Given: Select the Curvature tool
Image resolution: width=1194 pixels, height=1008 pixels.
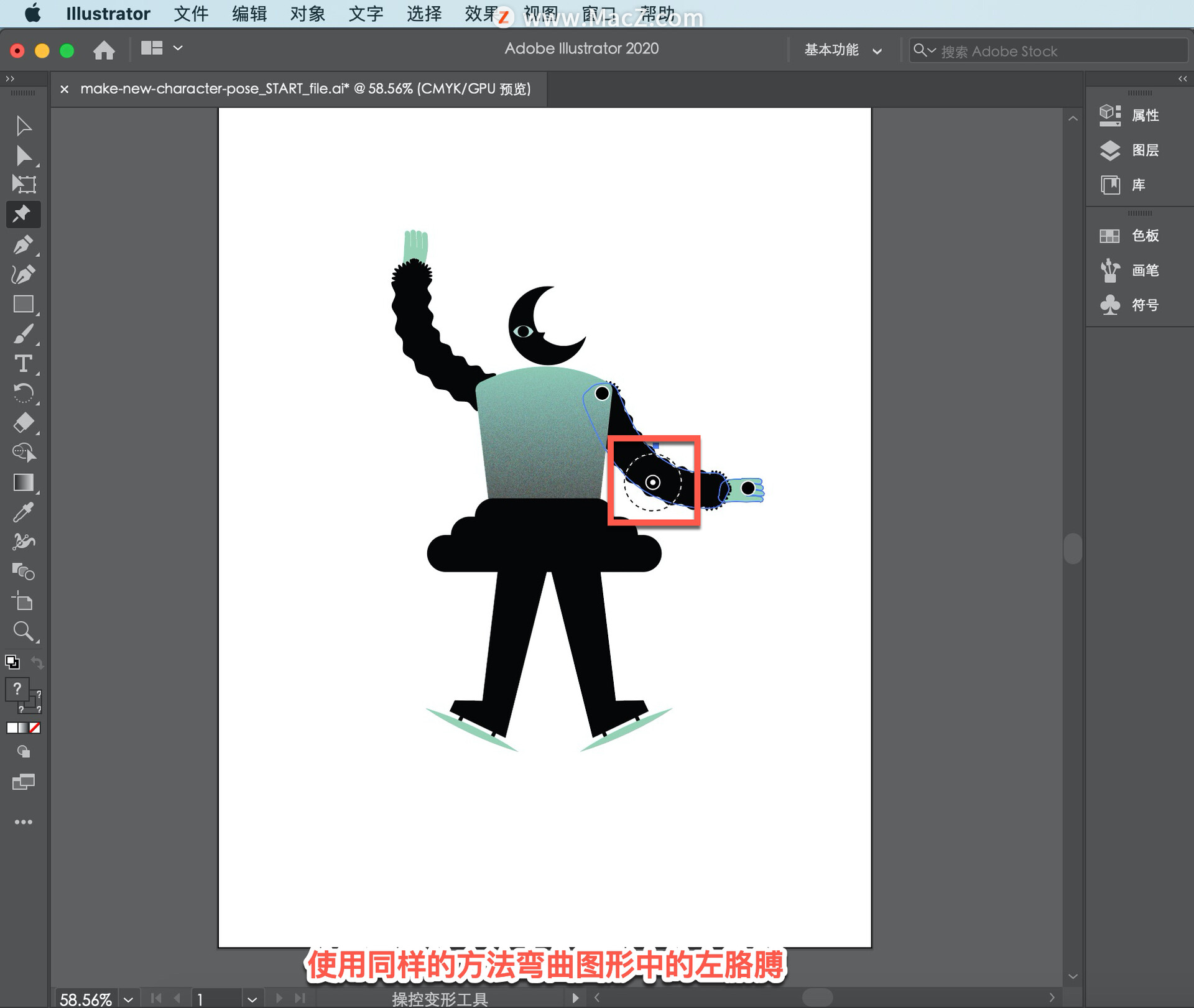Looking at the screenshot, I should (x=24, y=274).
